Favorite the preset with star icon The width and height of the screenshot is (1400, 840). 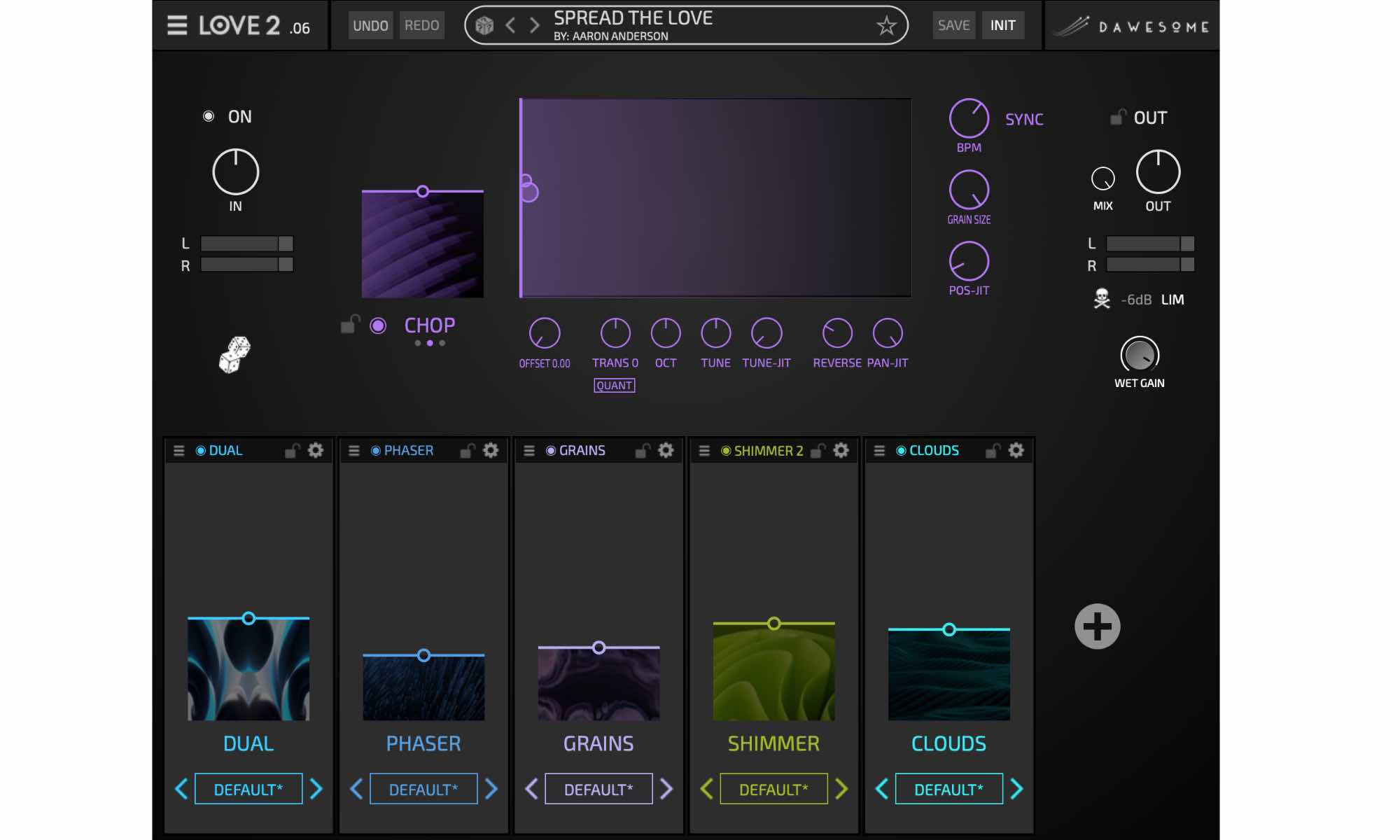coord(886,26)
